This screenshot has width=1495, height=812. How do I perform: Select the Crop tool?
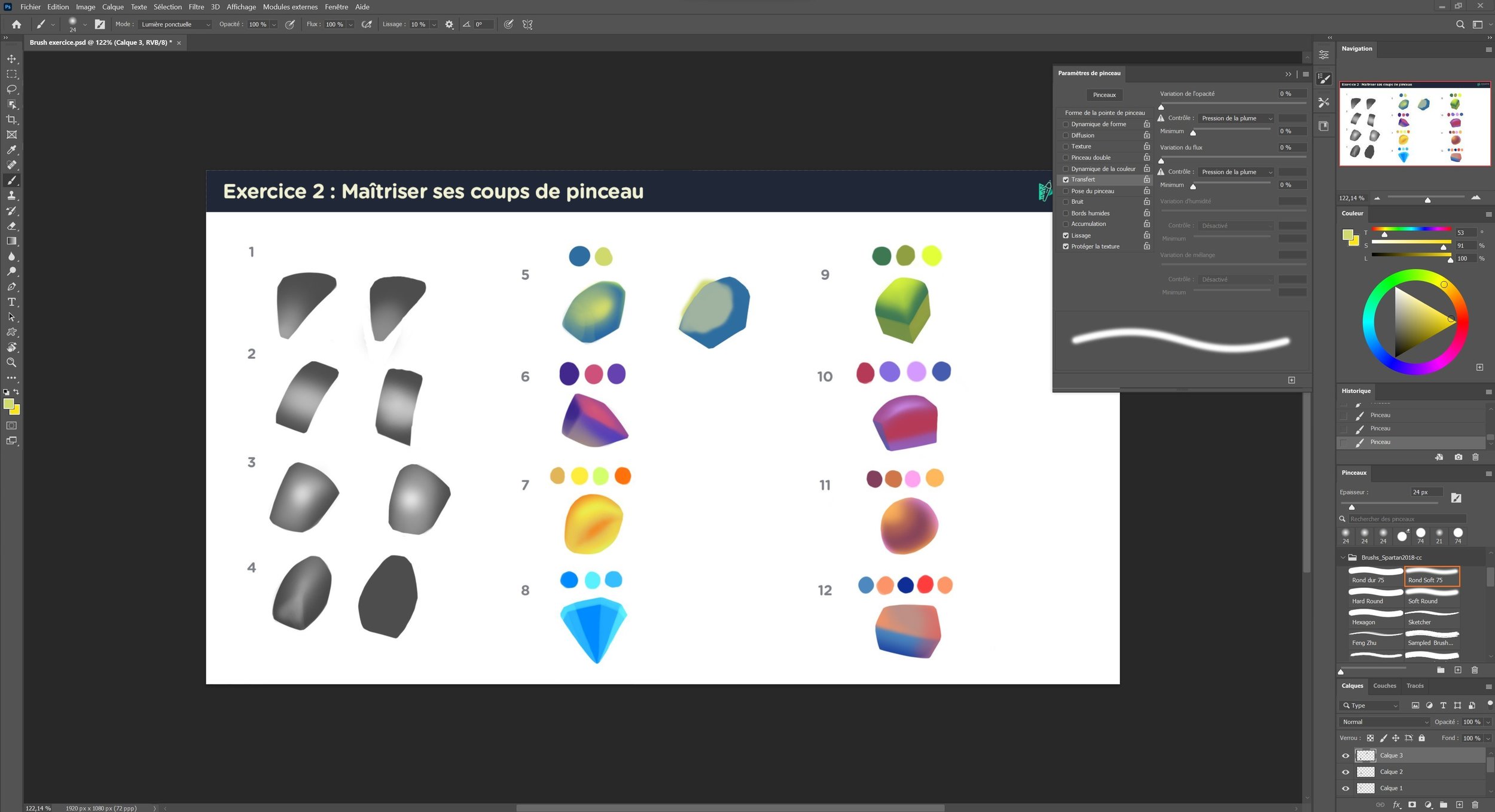tap(11, 120)
